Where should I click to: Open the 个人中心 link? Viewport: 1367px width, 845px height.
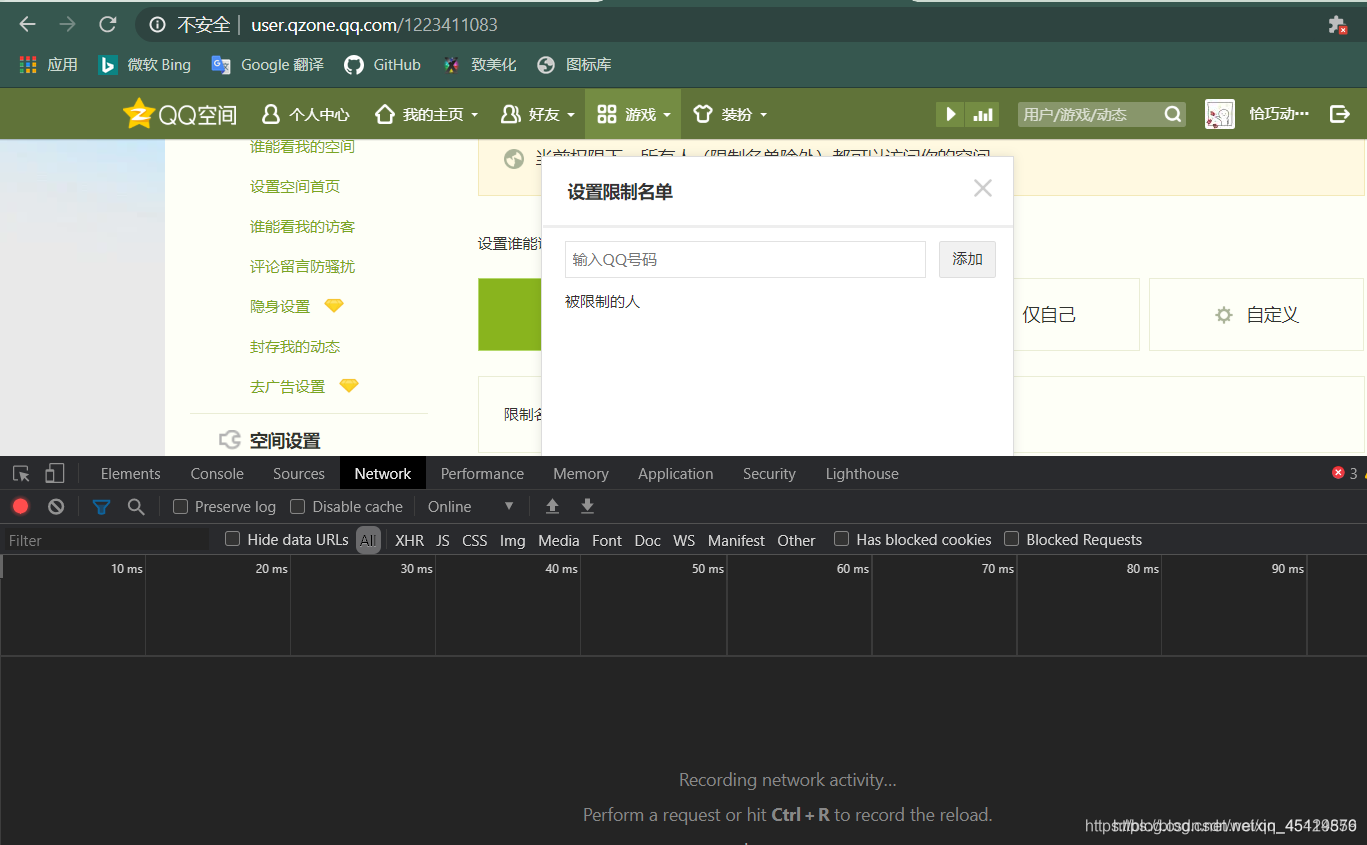tap(306, 114)
